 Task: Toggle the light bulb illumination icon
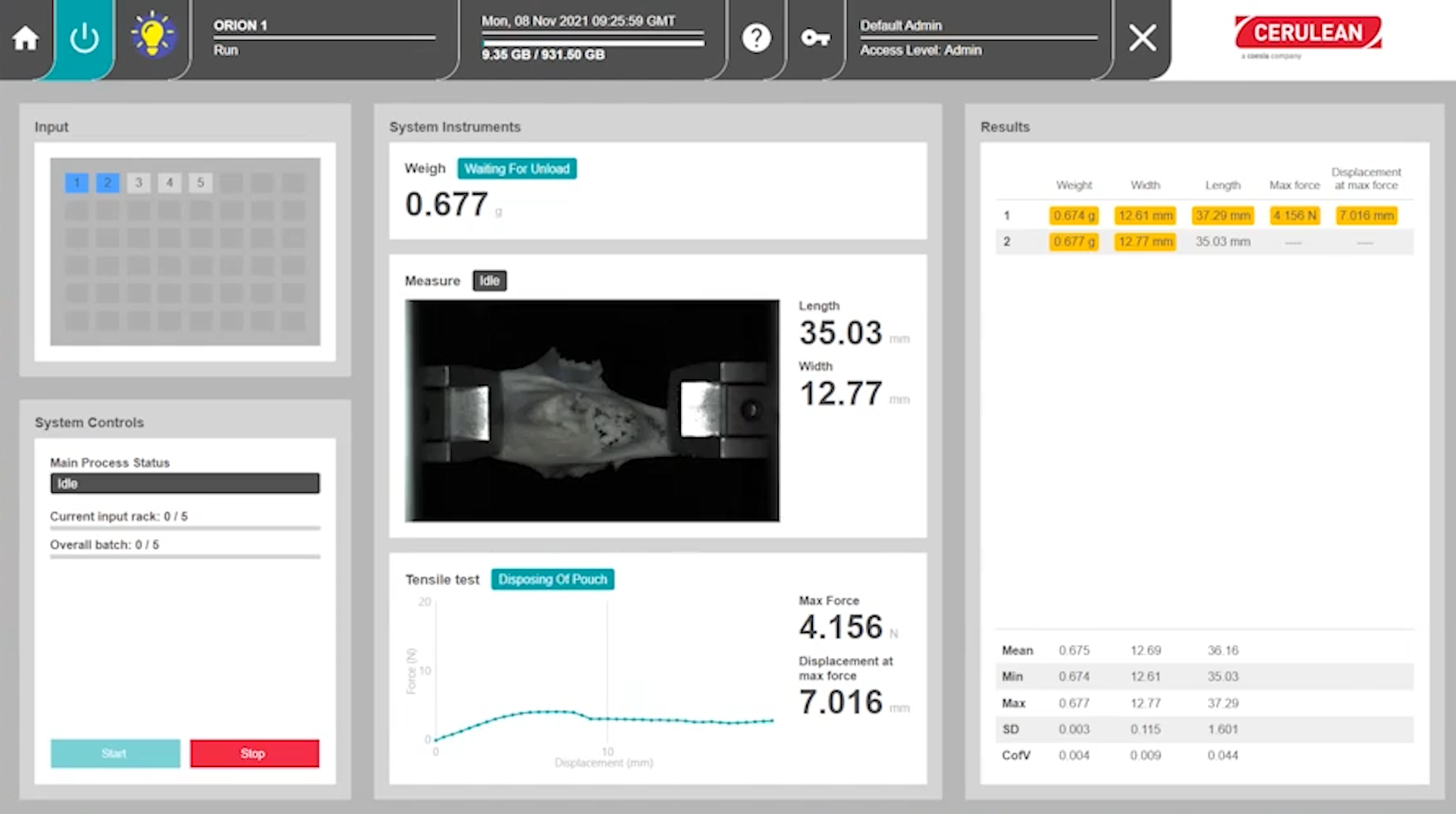152,36
